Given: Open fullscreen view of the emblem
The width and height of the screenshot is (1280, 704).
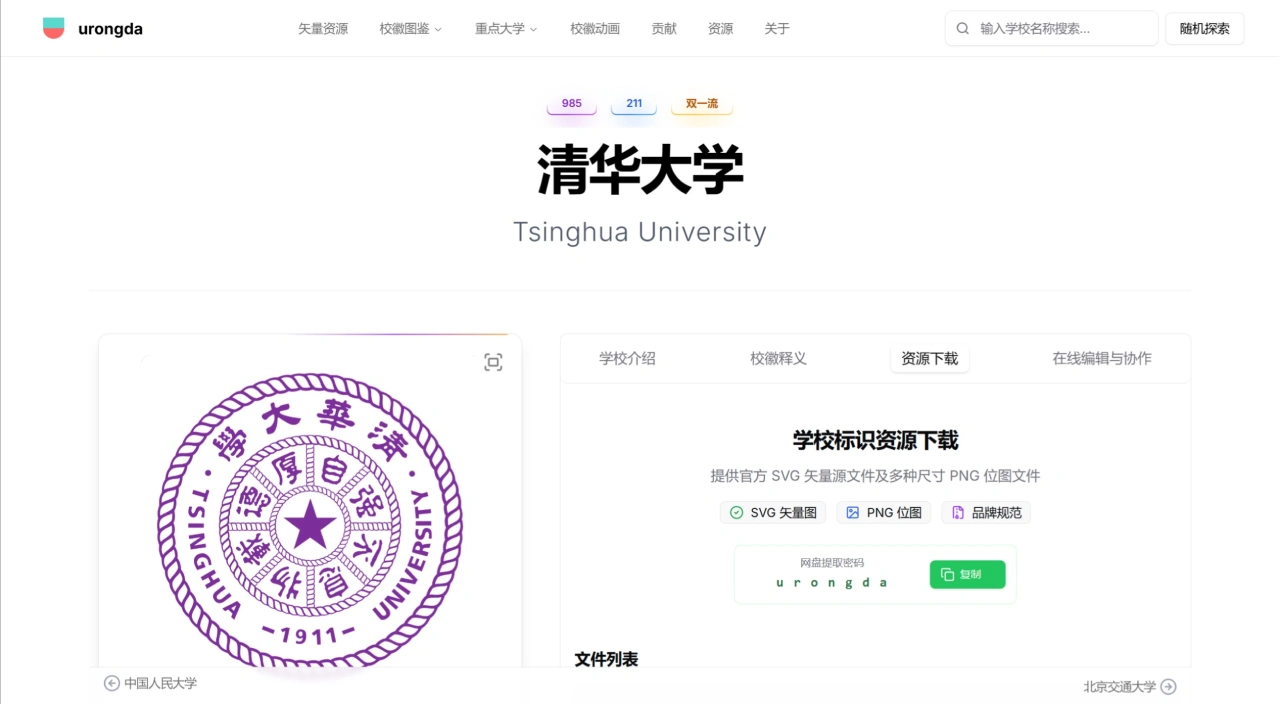Looking at the screenshot, I should coord(493,362).
